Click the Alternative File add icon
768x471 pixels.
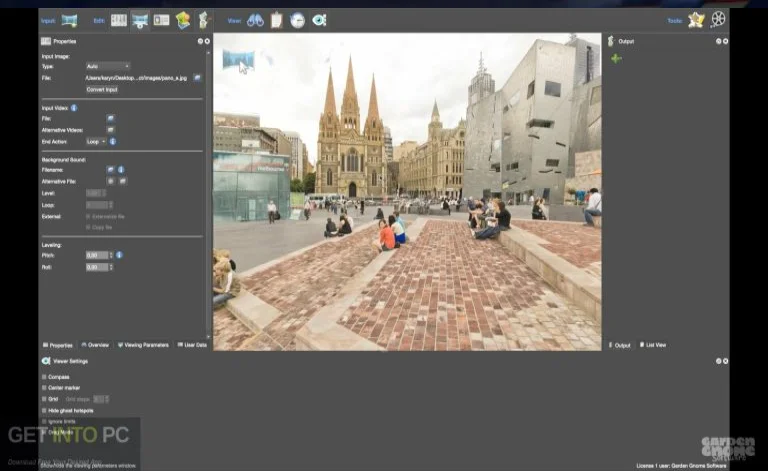(111, 181)
